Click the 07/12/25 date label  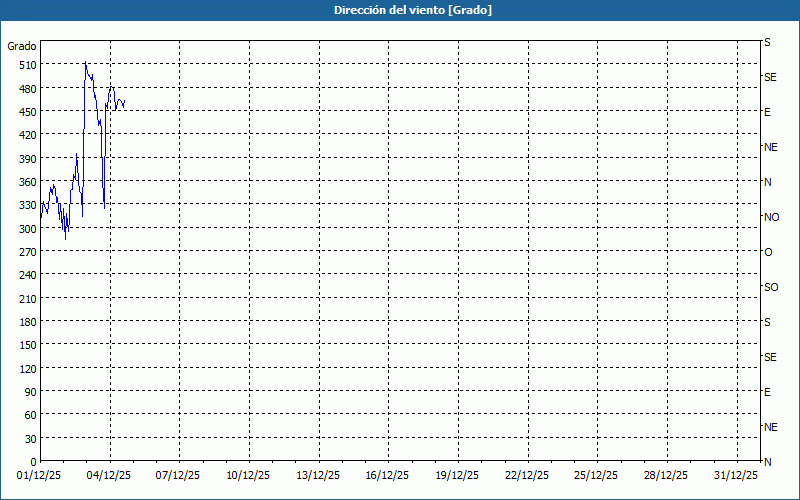(x=178, y=476)
